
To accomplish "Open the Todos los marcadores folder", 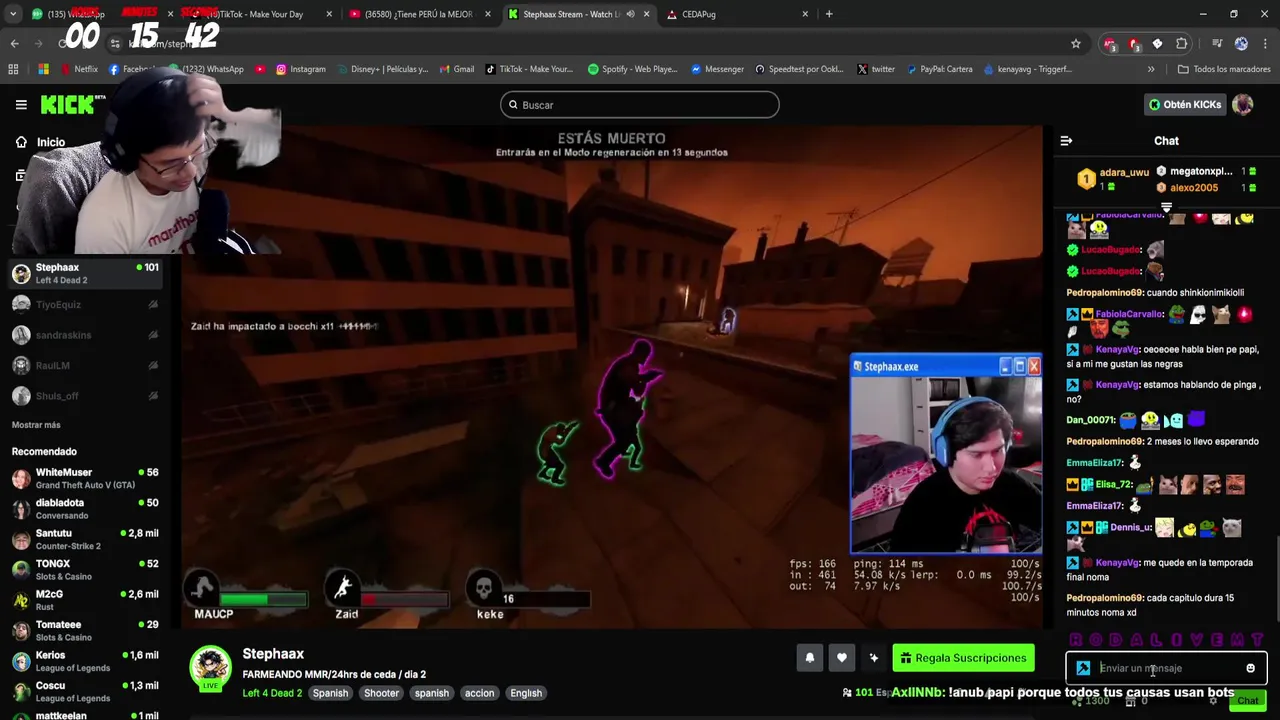I will (1225, 69).
